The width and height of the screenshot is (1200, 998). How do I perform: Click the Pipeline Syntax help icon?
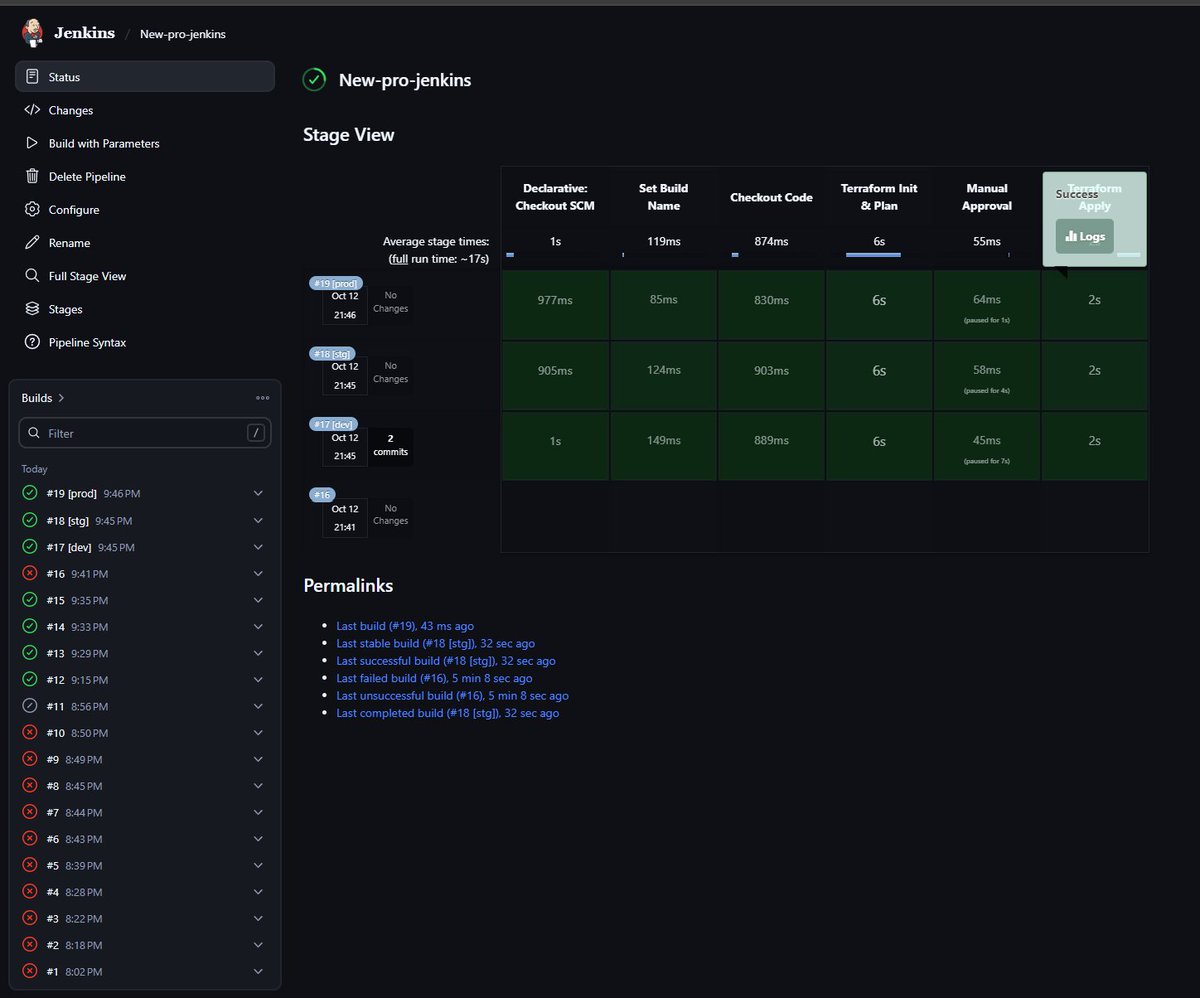31,342
